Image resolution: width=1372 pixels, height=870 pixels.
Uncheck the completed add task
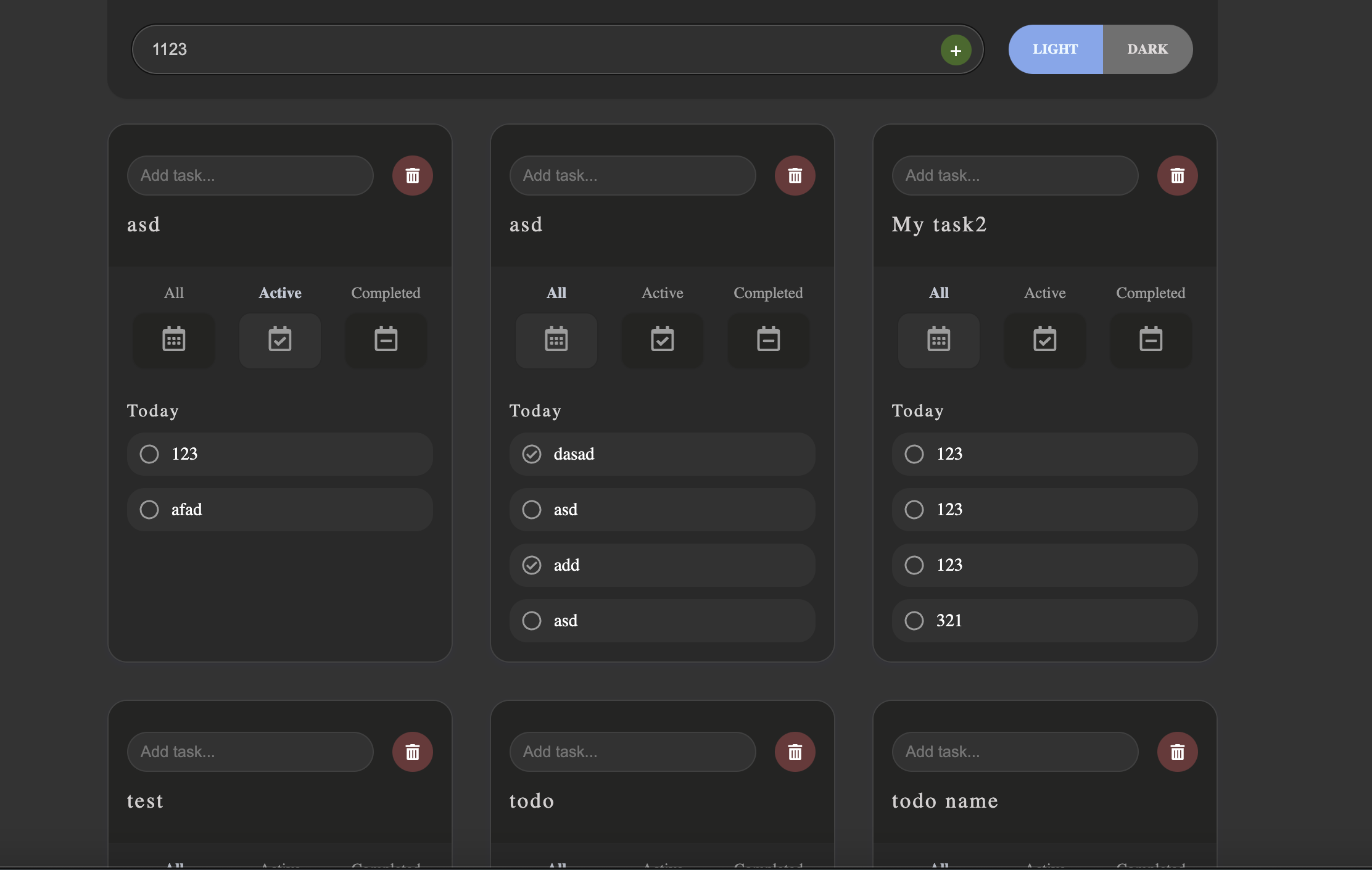[x=531, y=565]
